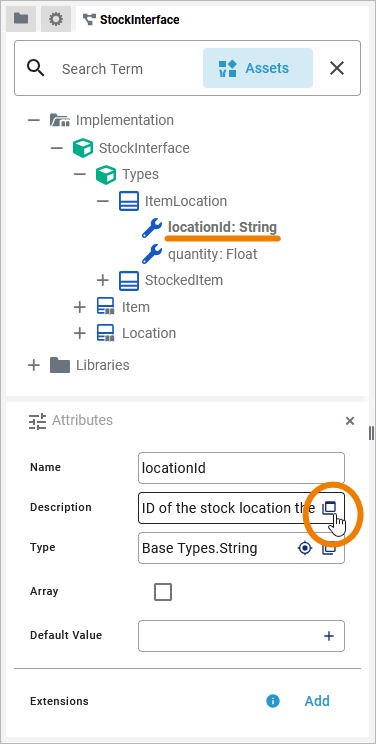Click the search magnifier icon
The width and height of the screenshot is (376, 744).
(x=36, y=68)
